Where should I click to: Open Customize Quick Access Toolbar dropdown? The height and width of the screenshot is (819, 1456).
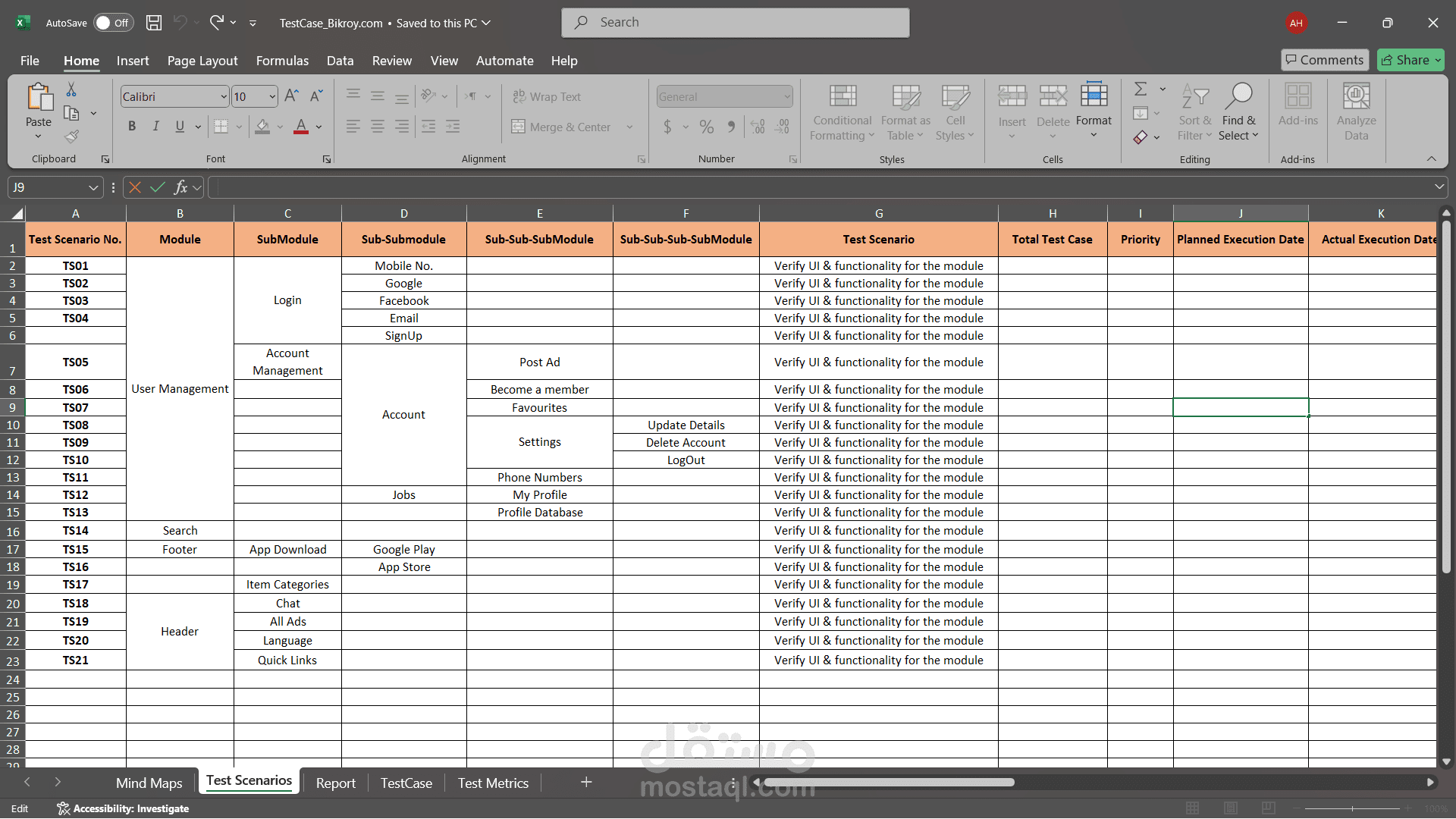pyautogui.click(x=253, y=23)
